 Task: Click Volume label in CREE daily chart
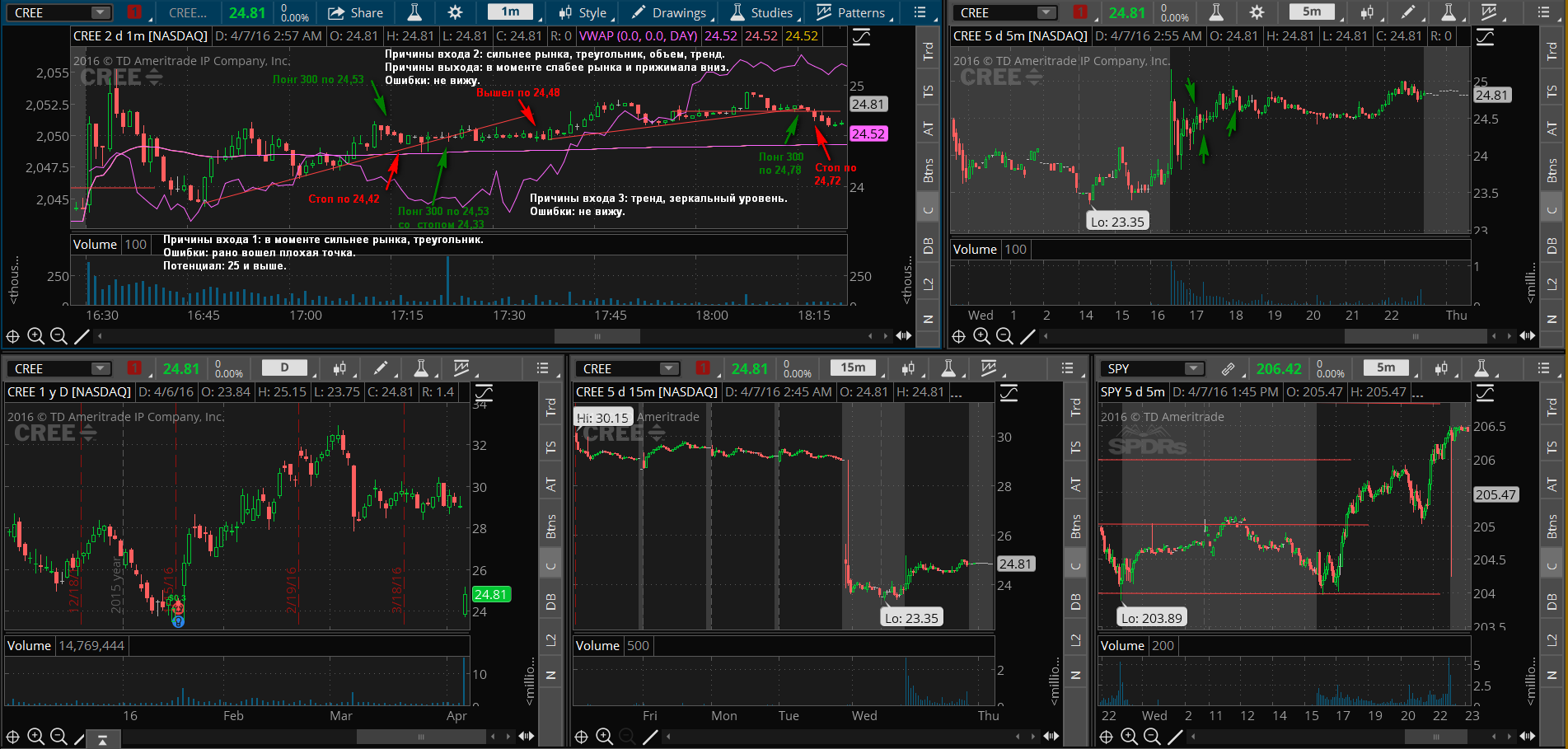(29, 646)
